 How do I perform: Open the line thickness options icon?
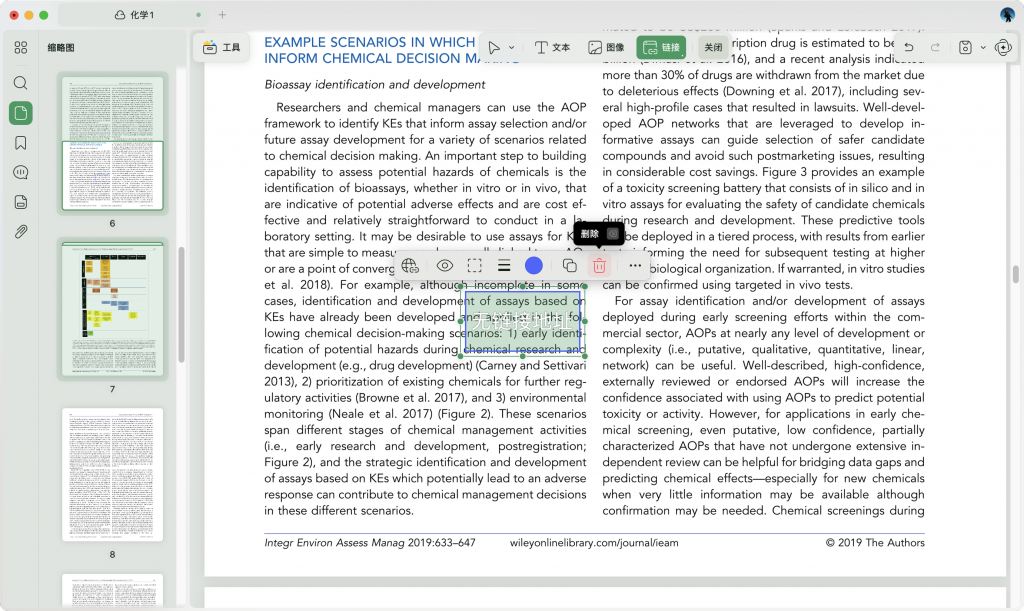click(x=504, y=266)
